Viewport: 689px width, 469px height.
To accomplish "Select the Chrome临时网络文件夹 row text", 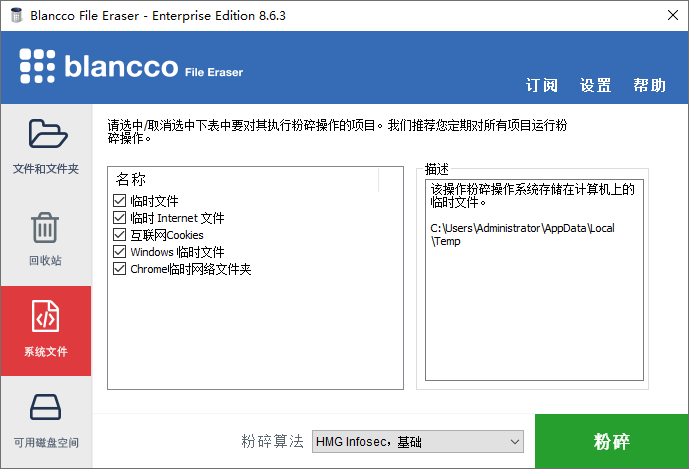I will (191, 269).
